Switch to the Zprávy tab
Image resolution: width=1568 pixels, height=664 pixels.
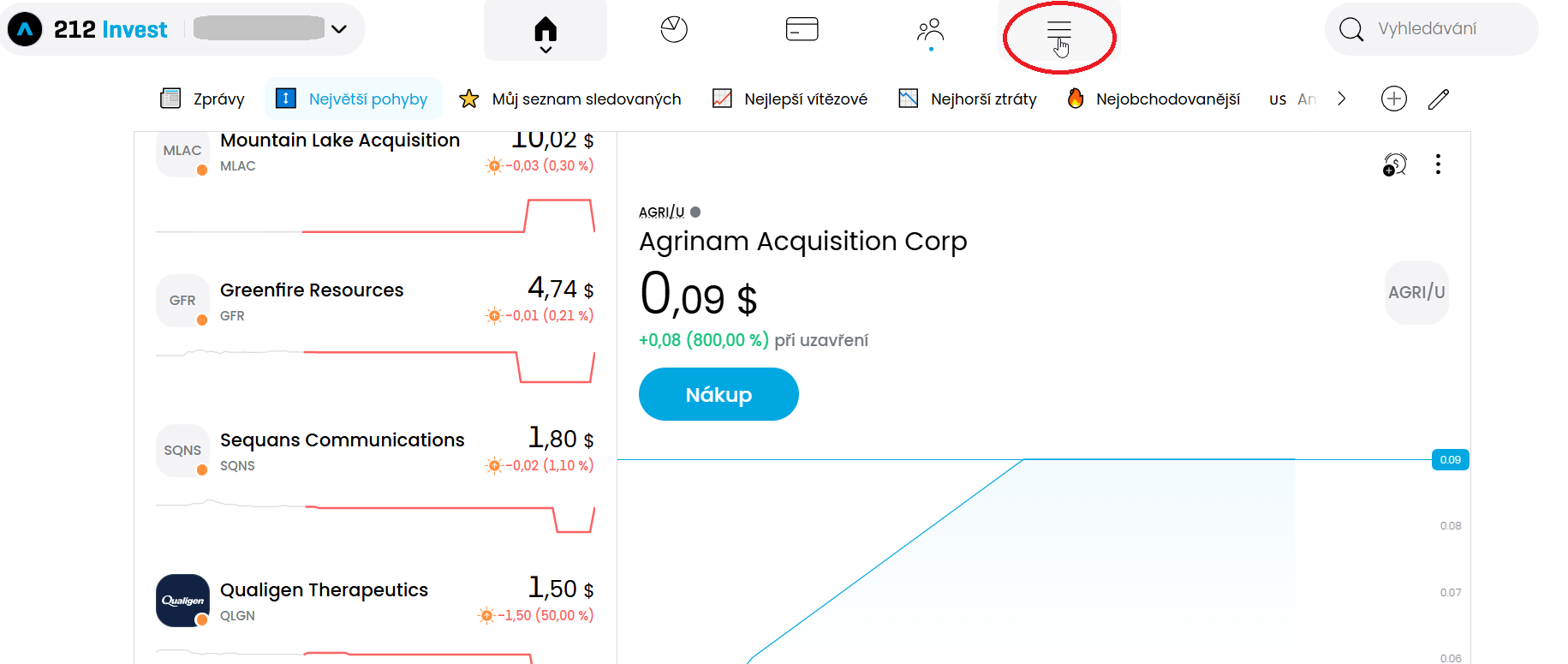pos(203,99)
